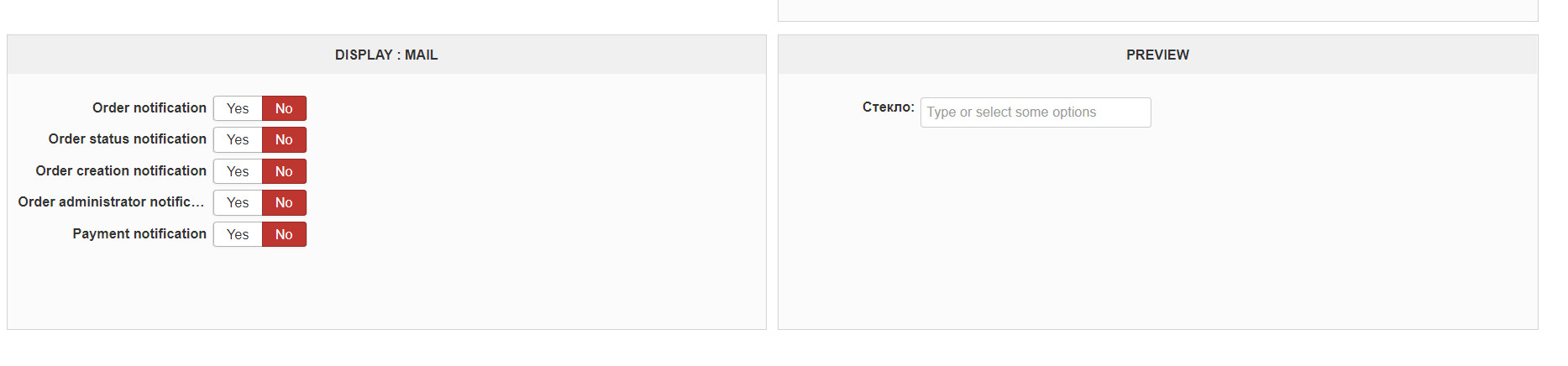Click the truncated Order administrator notific… label
This screenshot has height=366, width=1568.
(111, 201)
